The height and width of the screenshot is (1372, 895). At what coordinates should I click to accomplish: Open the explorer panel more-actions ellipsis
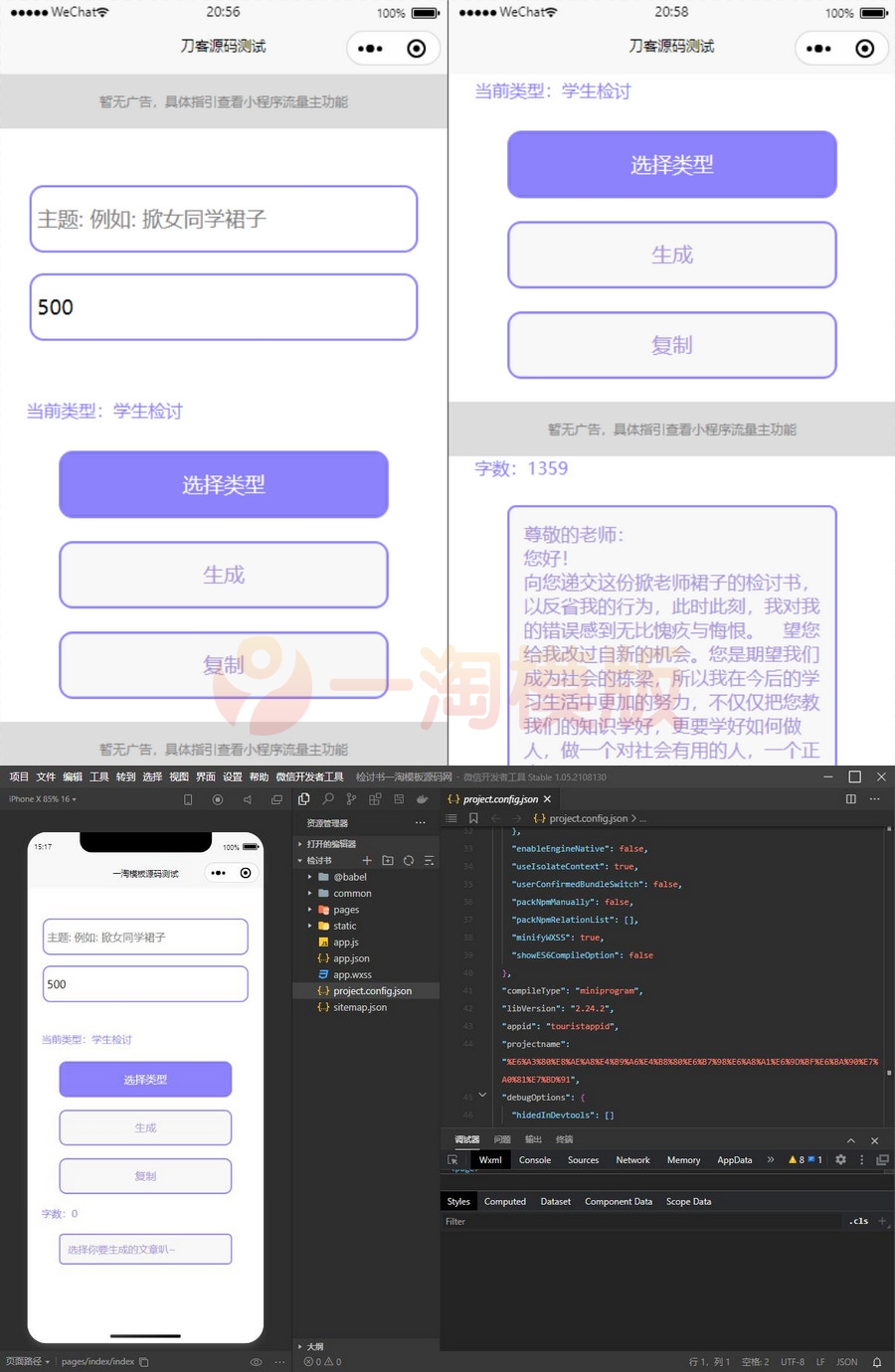click(420, 822)
